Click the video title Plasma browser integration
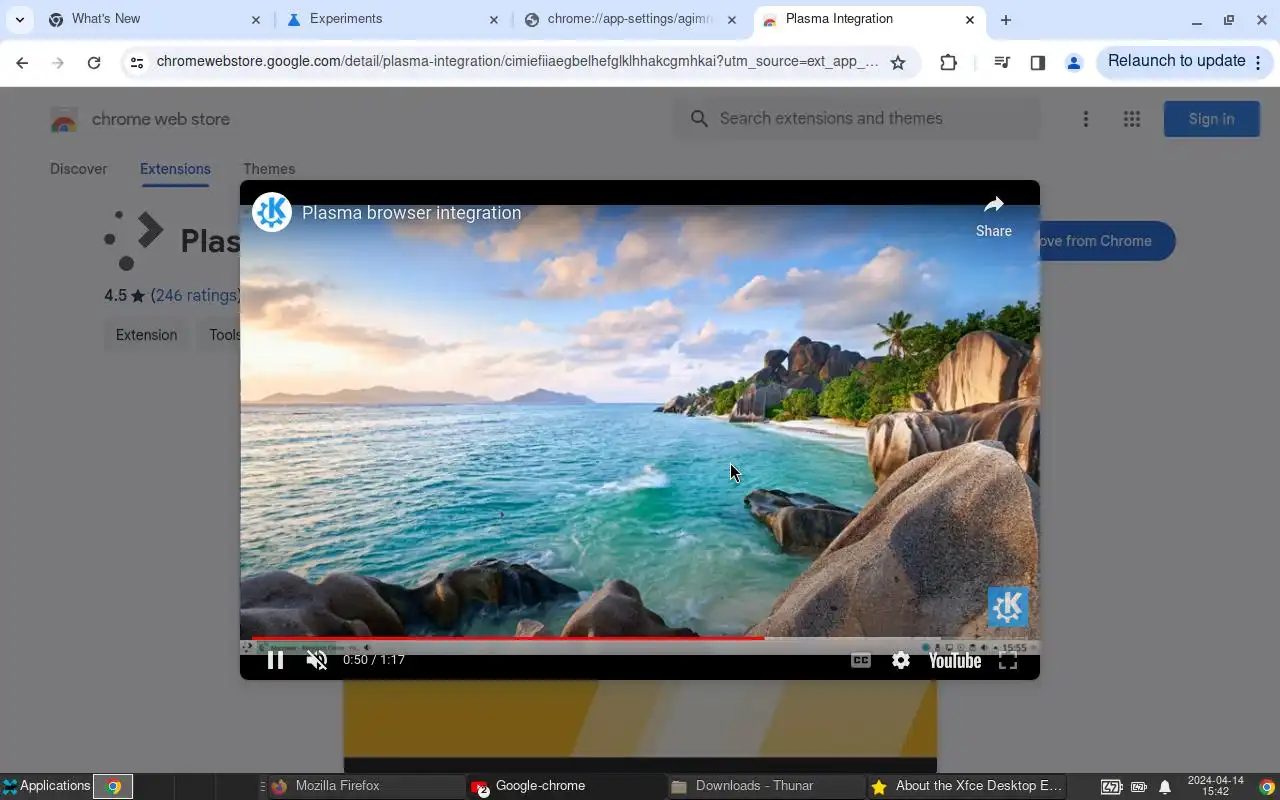1280x800 pixels. tap(411, 213)
